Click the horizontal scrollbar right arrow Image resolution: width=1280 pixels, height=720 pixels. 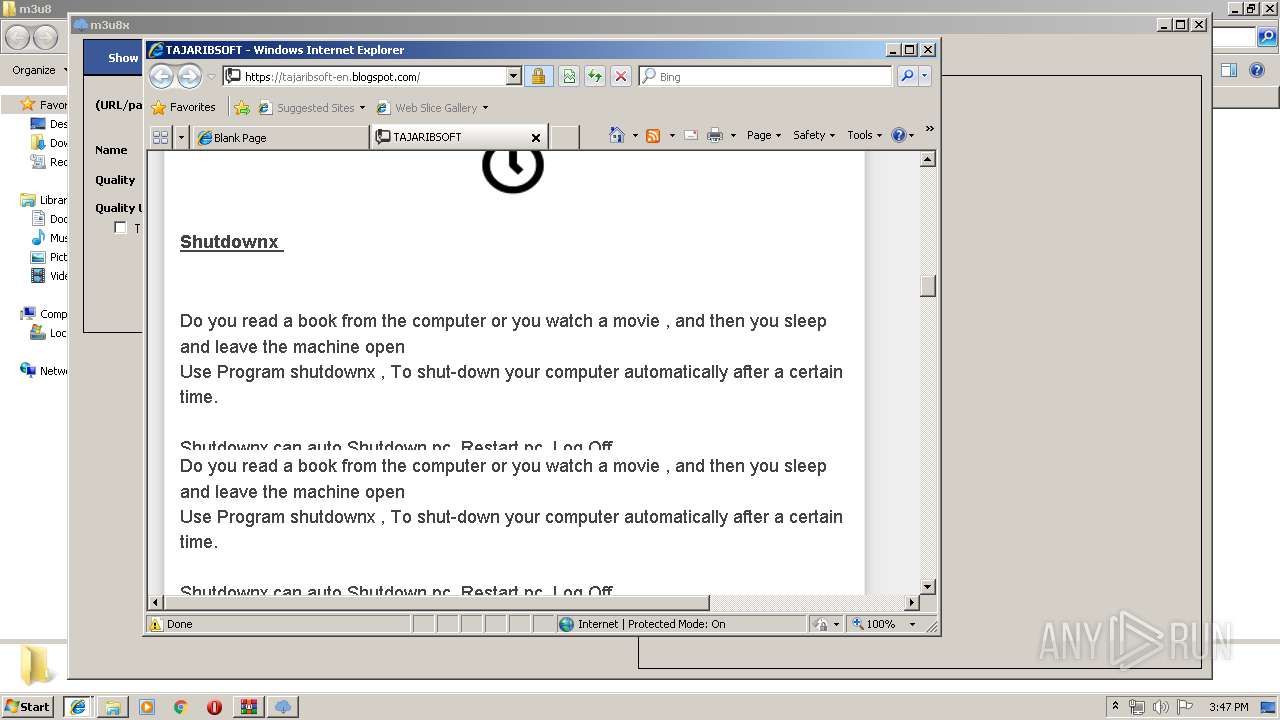click(x=911, y=602)
